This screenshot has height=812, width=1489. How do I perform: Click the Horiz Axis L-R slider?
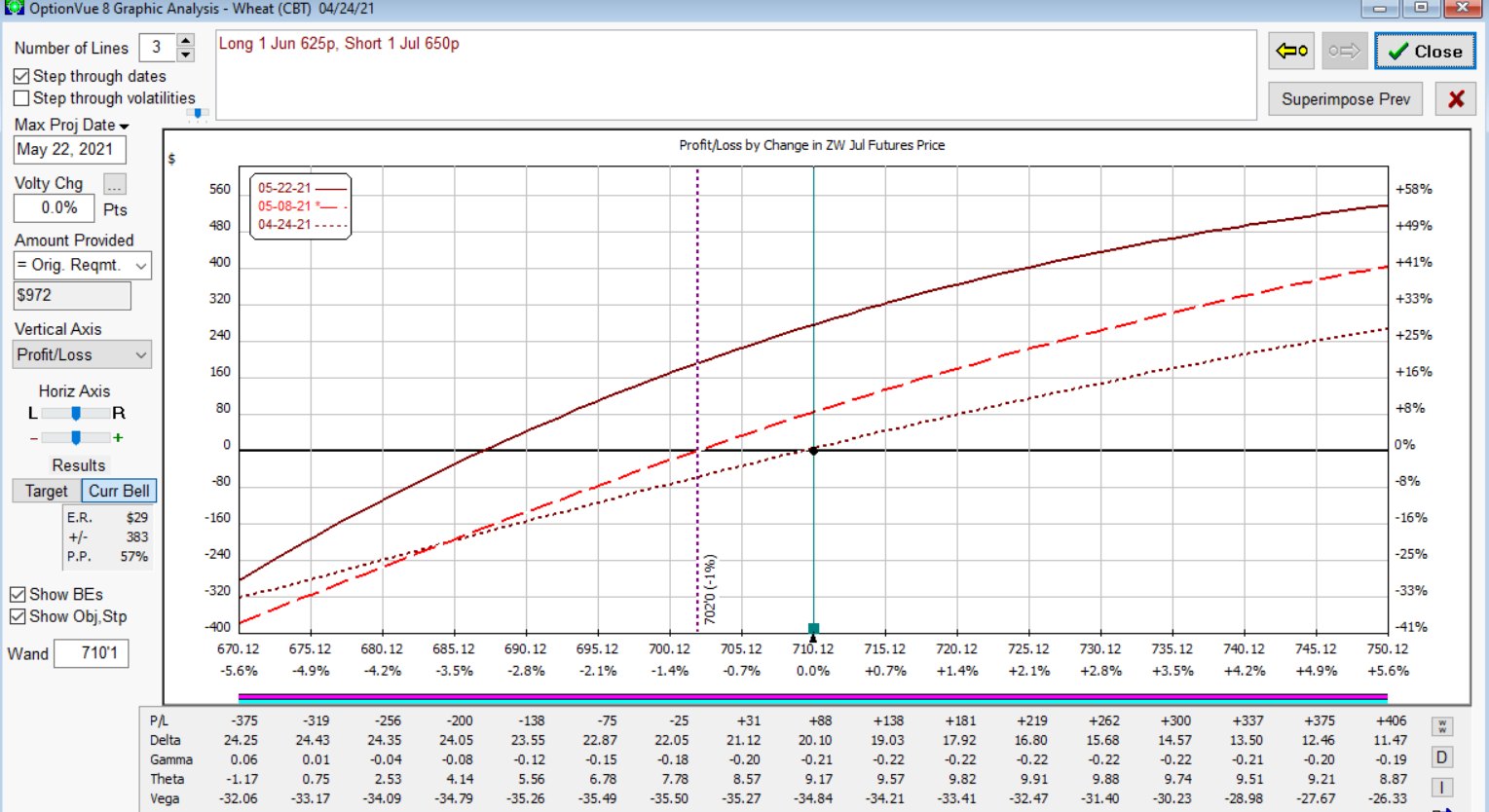[x=76, y=414]
